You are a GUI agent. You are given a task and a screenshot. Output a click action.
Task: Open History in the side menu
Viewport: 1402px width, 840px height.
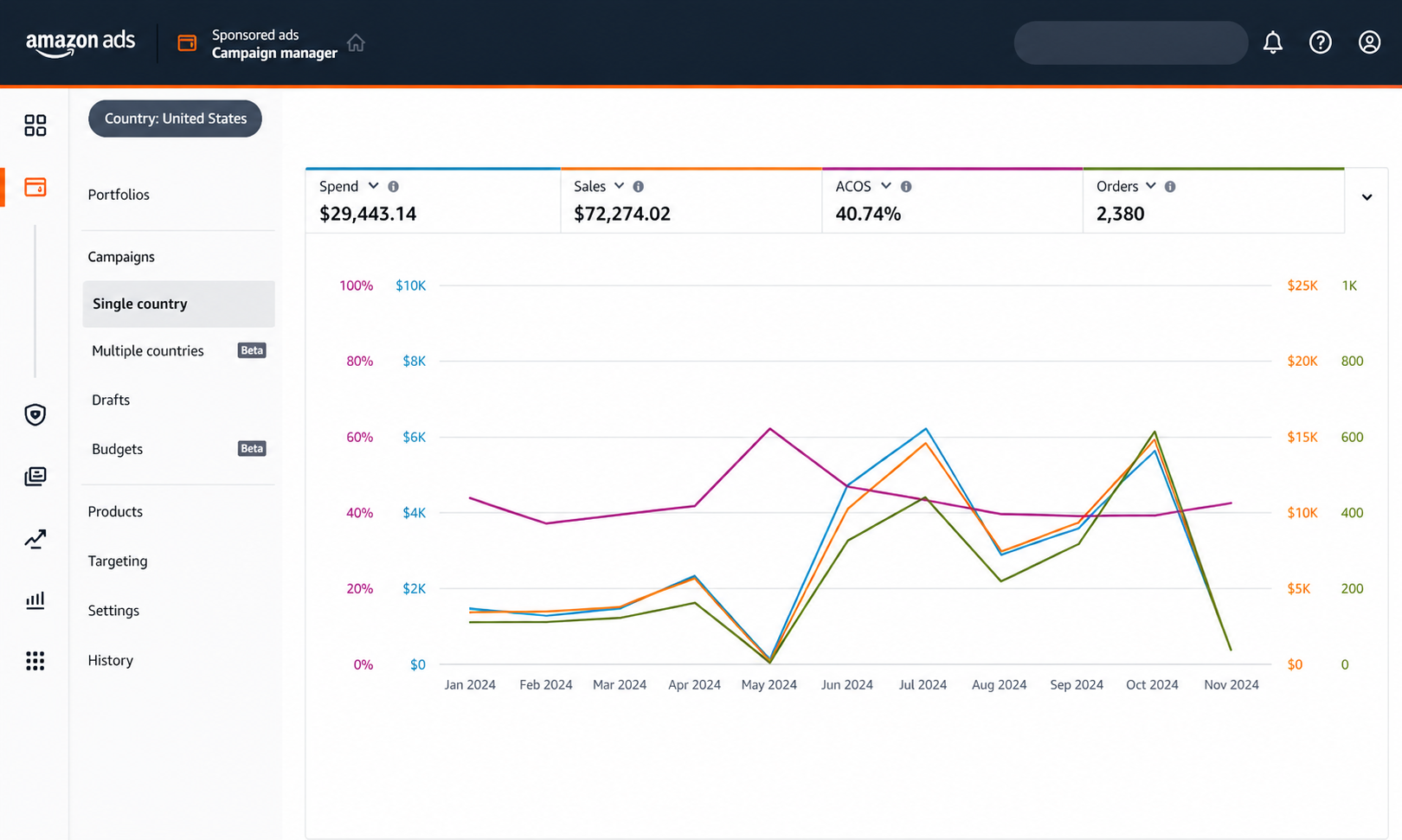111,660
